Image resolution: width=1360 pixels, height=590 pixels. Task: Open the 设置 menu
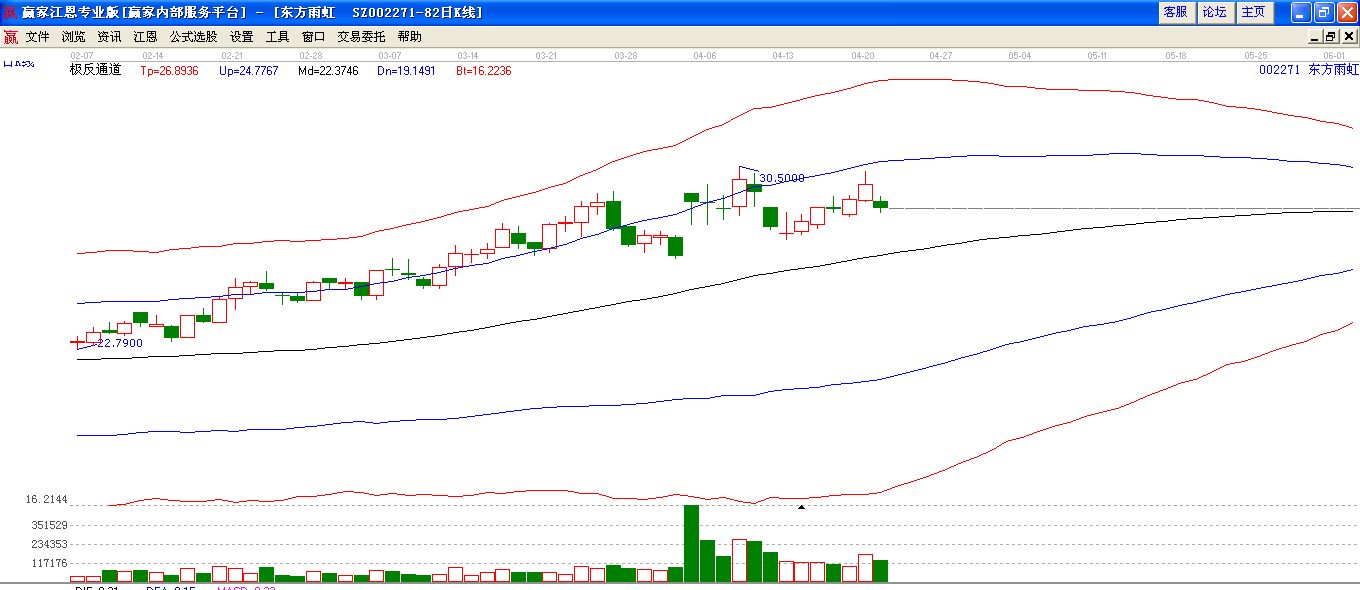pyautogui.click(x=242, y=37)
